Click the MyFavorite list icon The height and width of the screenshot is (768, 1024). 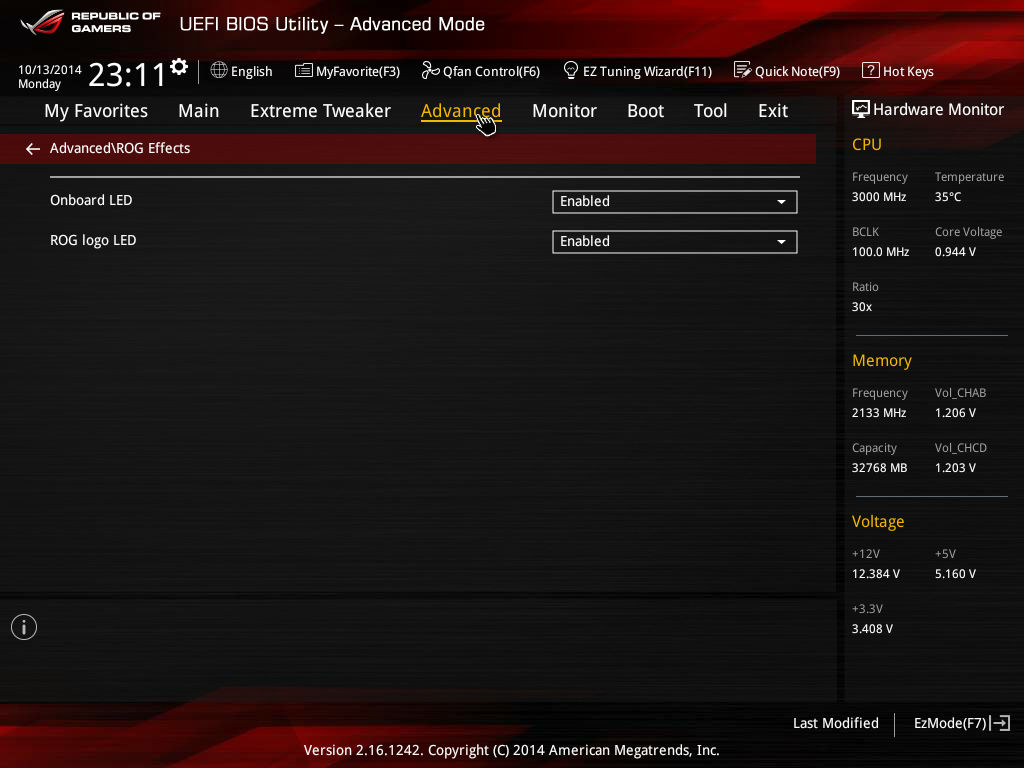point(303,70)
